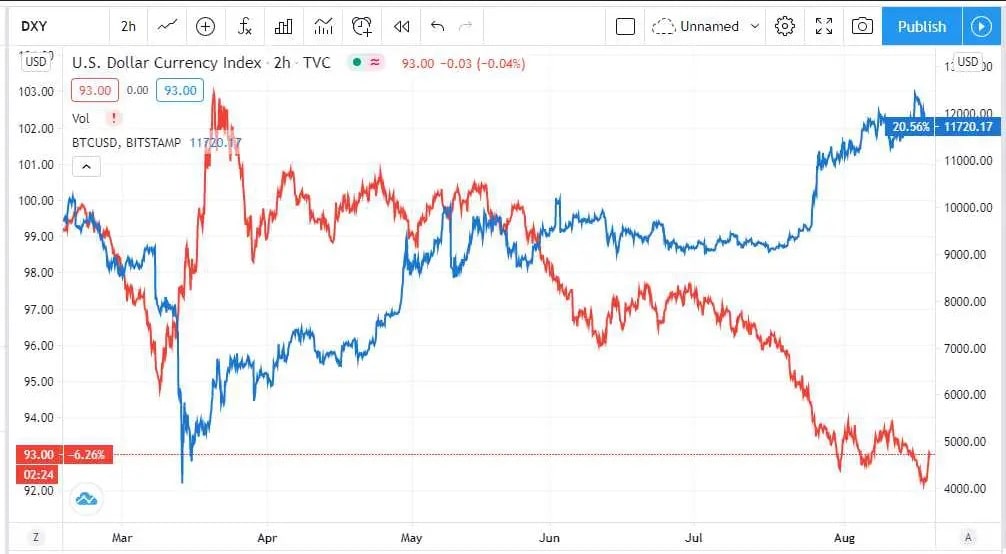Viewport: 1006px width, 554px height.
Task: Toggle auto scale with the A button
Action: pyautogui.click(x=968, y=537)
